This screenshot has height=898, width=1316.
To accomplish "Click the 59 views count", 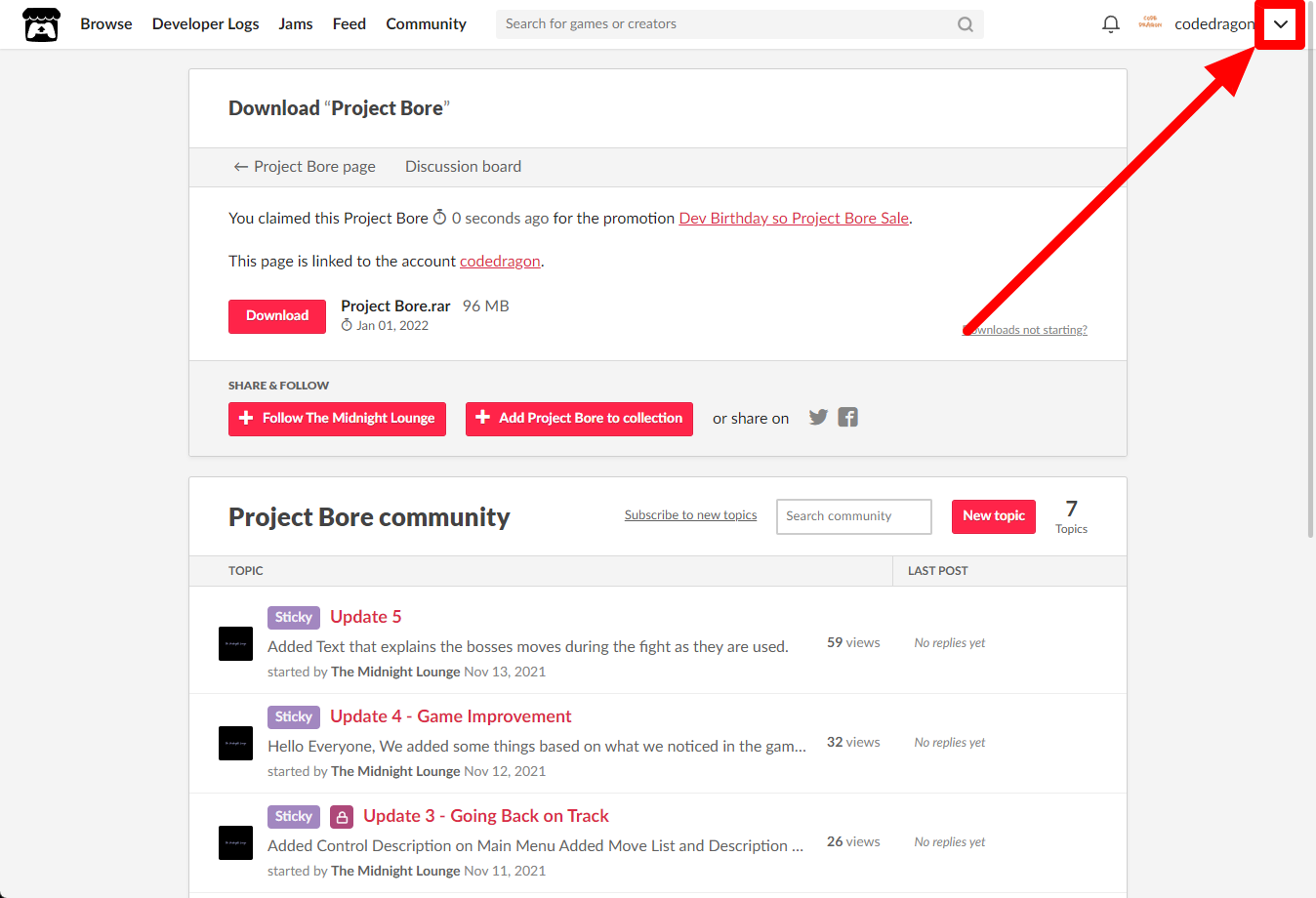I will tap(853, 642).
